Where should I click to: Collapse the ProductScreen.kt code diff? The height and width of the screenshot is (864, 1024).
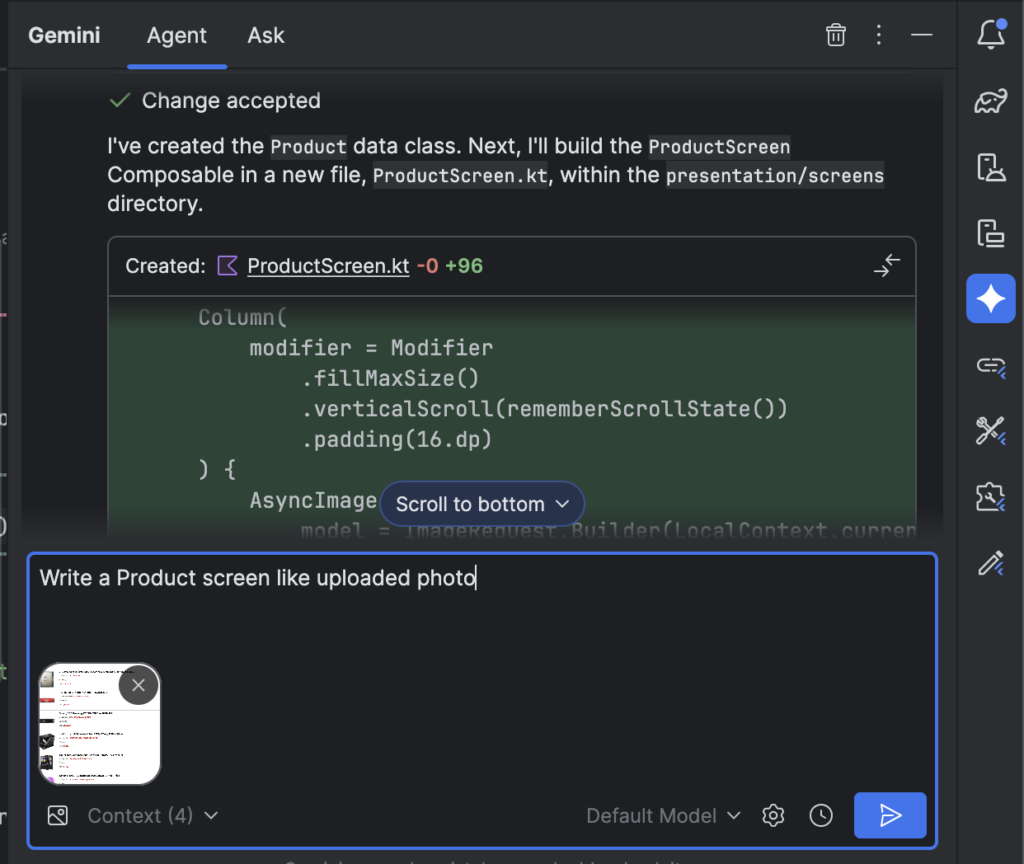coord(886,266)
